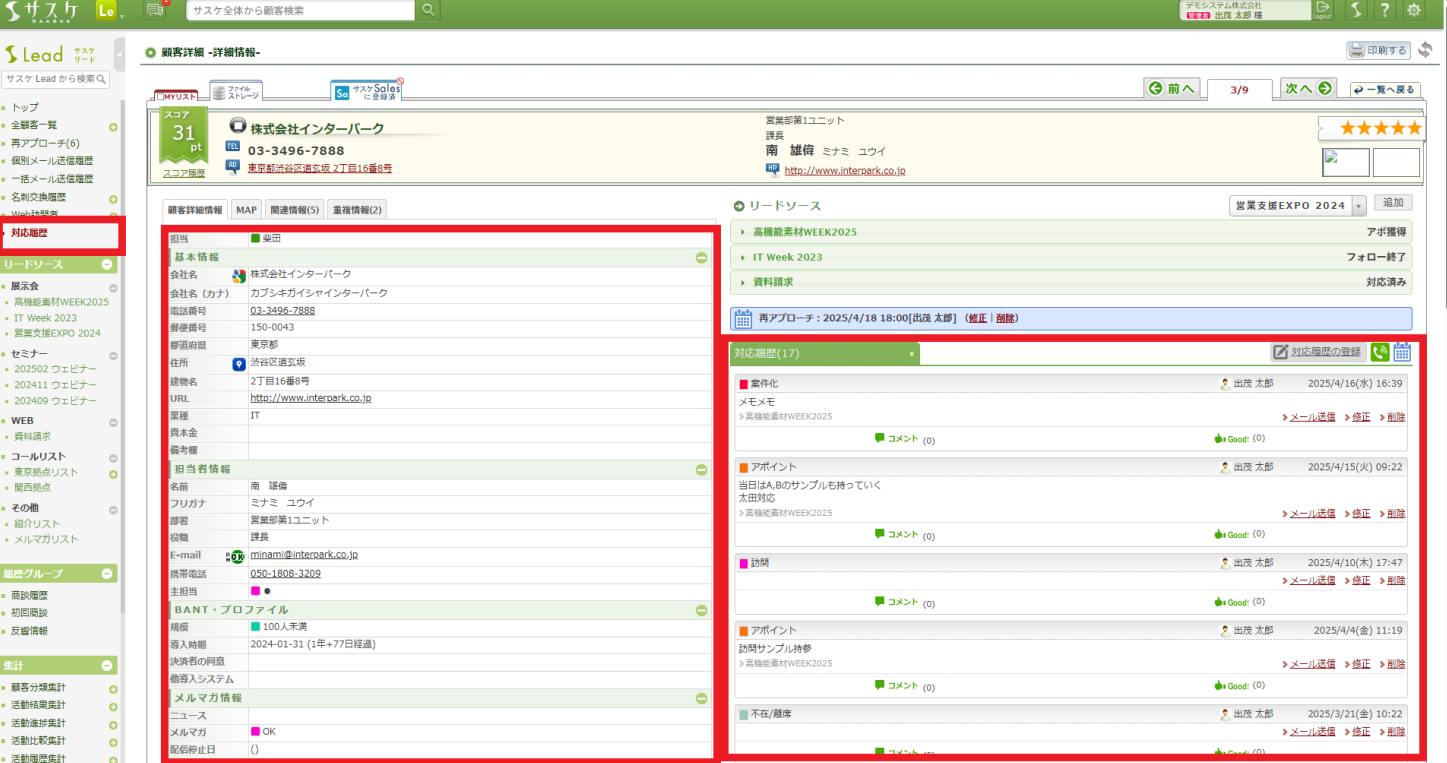Click the HP icon beside the homepage URL

(x=772, y=169)
